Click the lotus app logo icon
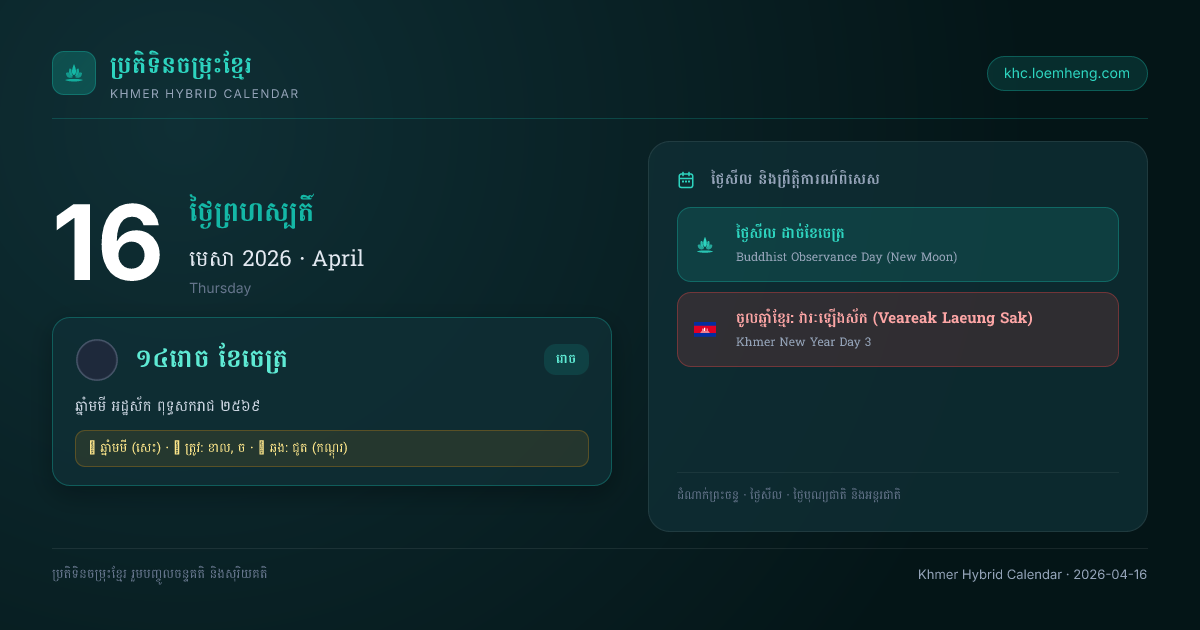This screenshot has height=630, width=1200. click(74, 73)
